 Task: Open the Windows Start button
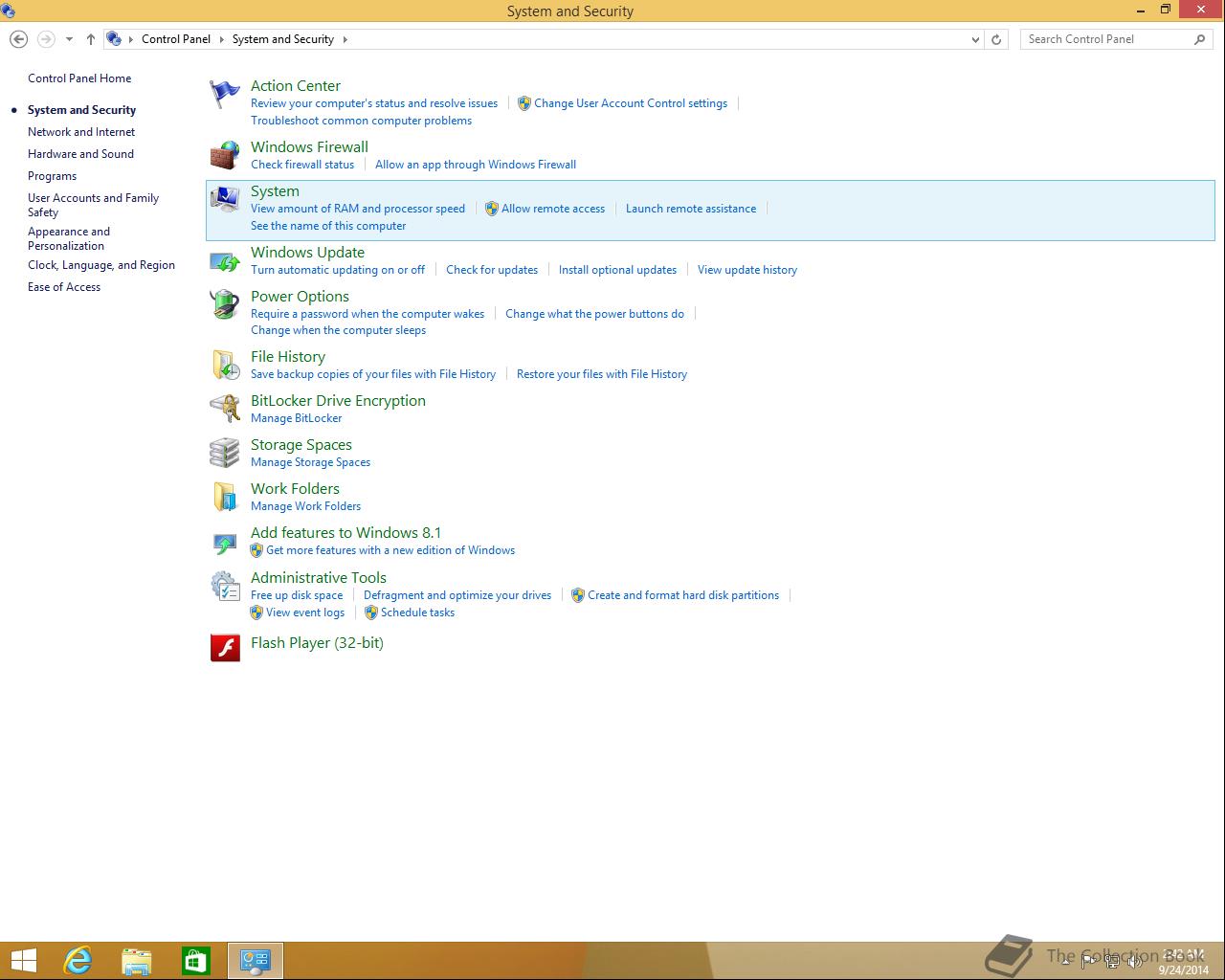pos(23,961)
